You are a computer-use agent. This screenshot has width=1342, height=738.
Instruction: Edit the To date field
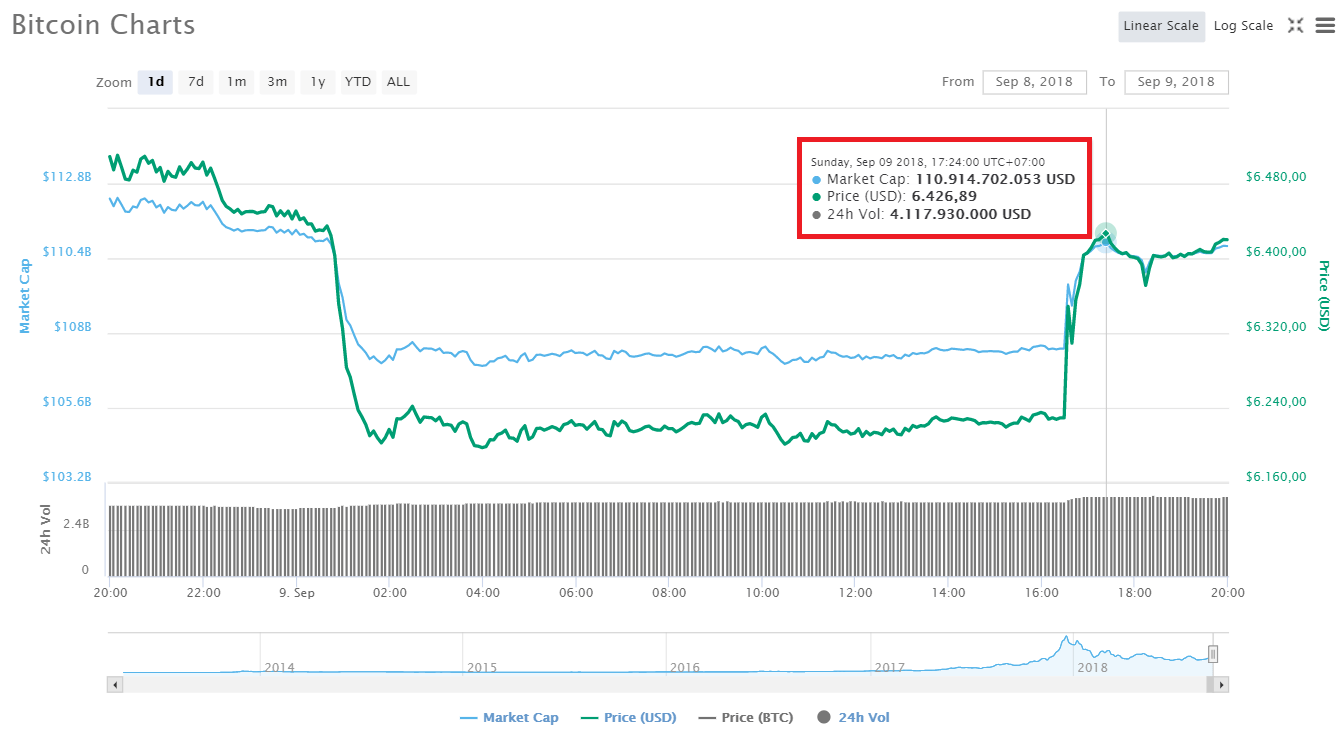(x=1176, y=82)
